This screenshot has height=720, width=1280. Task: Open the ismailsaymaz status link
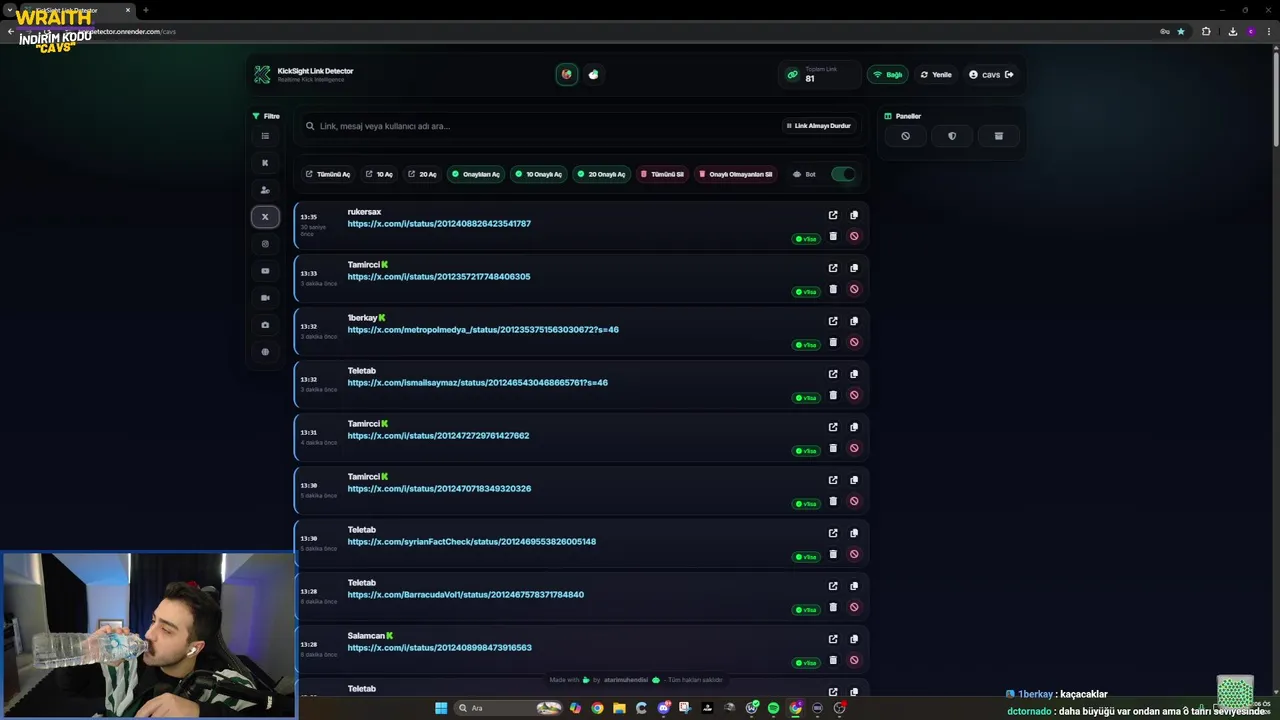pos(477,383)
